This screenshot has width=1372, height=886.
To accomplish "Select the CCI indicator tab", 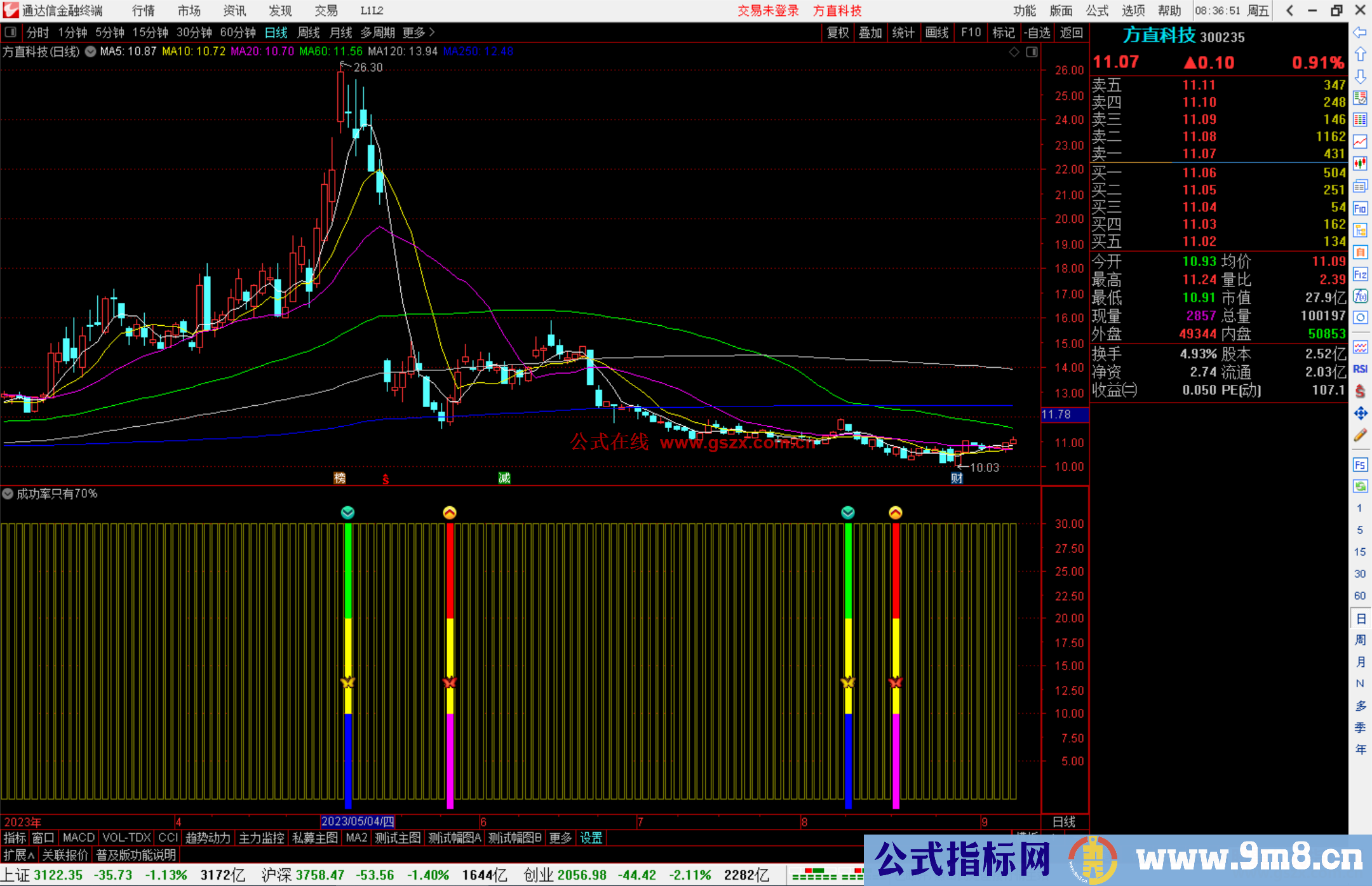I will tap(168, 838).
